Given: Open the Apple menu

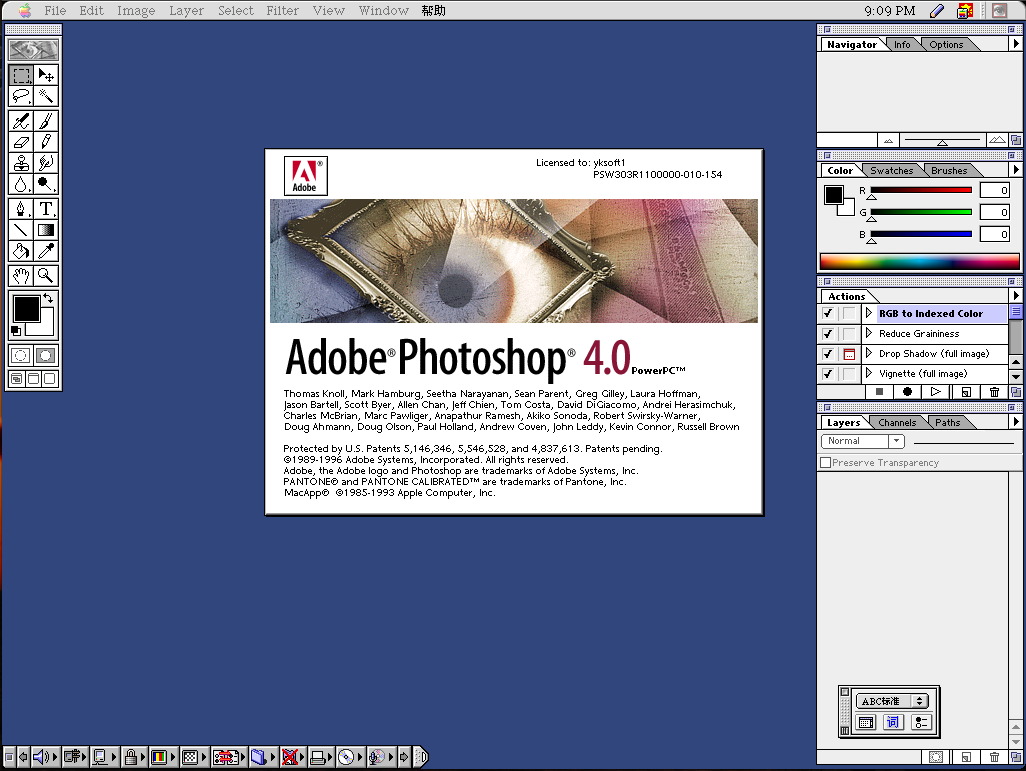Looking at the screenshot, I should click(x=25, y=10).
